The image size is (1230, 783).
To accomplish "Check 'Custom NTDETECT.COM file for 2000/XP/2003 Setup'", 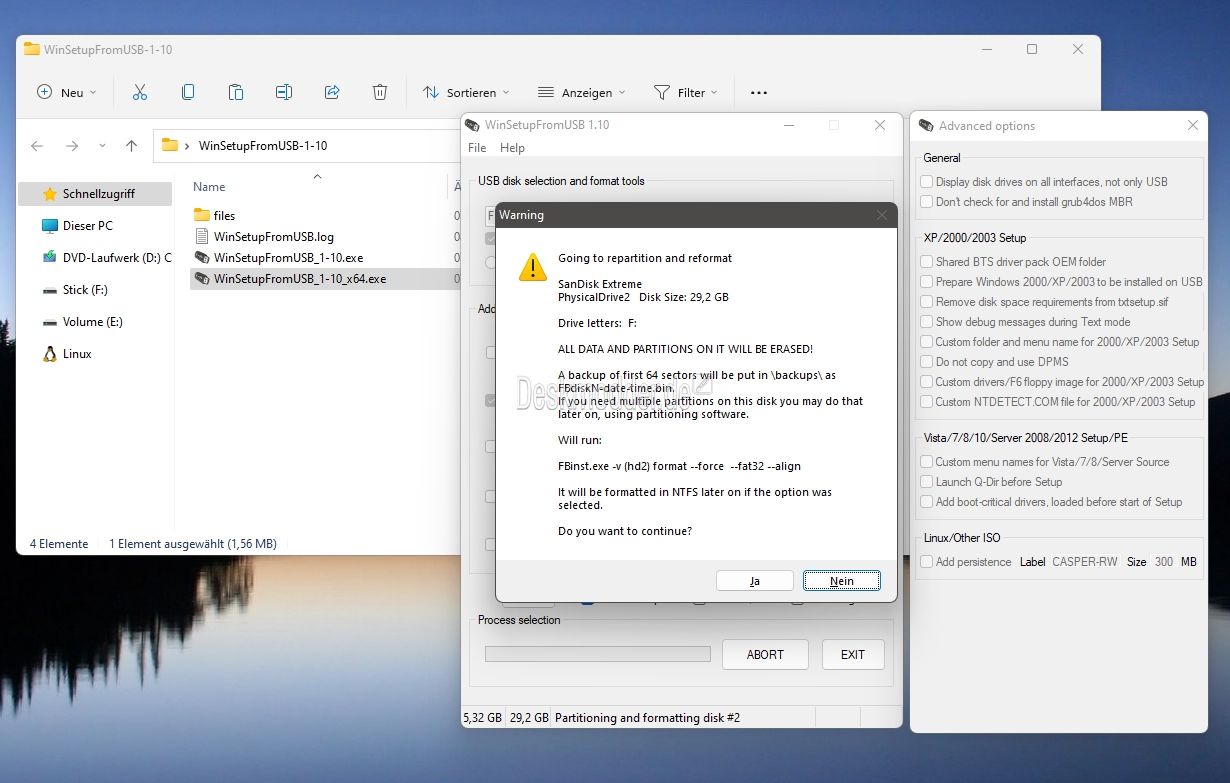I will point(927,402).
